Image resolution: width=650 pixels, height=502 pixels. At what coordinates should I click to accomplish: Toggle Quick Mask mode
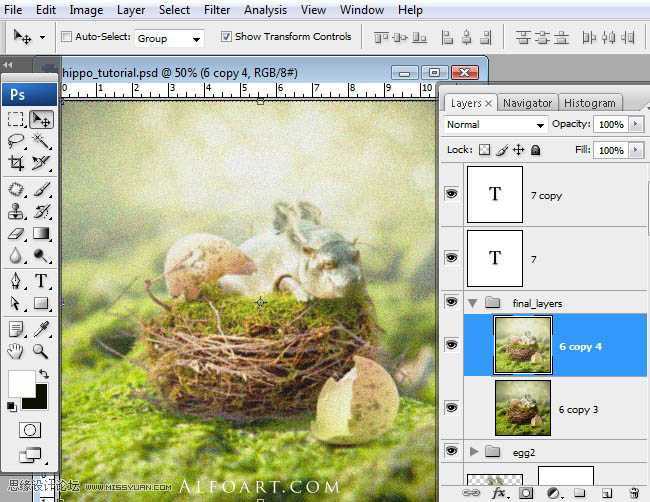(x=30, y=430)
